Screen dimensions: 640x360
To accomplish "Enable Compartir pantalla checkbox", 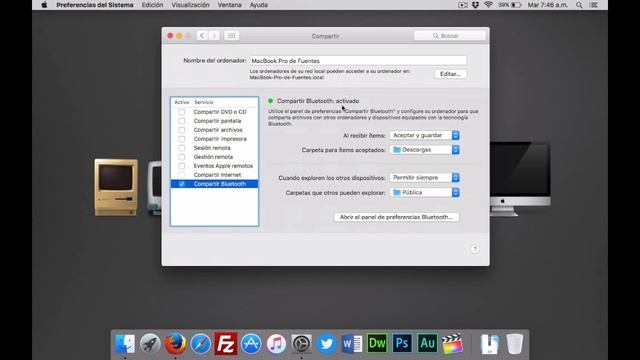I will (x=182, y=121).
